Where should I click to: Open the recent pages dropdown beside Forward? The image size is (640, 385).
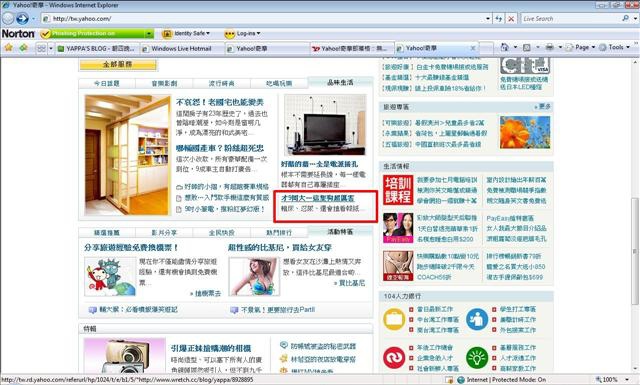click(x=33, y=19)
